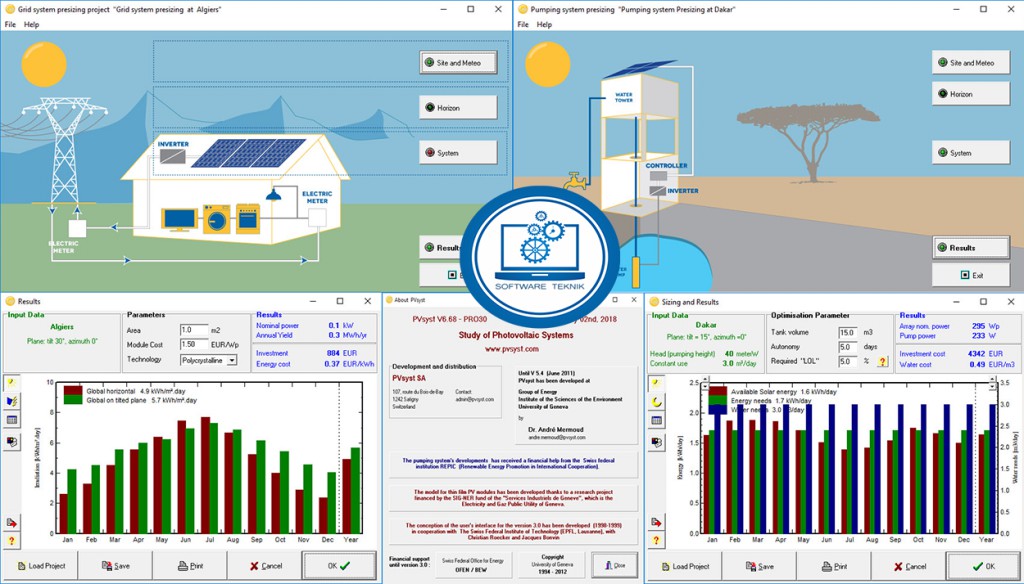1024x584 pixels.
Task: Click the Water cost 0.49 EUR/m3 value
Action: [992, 365]
